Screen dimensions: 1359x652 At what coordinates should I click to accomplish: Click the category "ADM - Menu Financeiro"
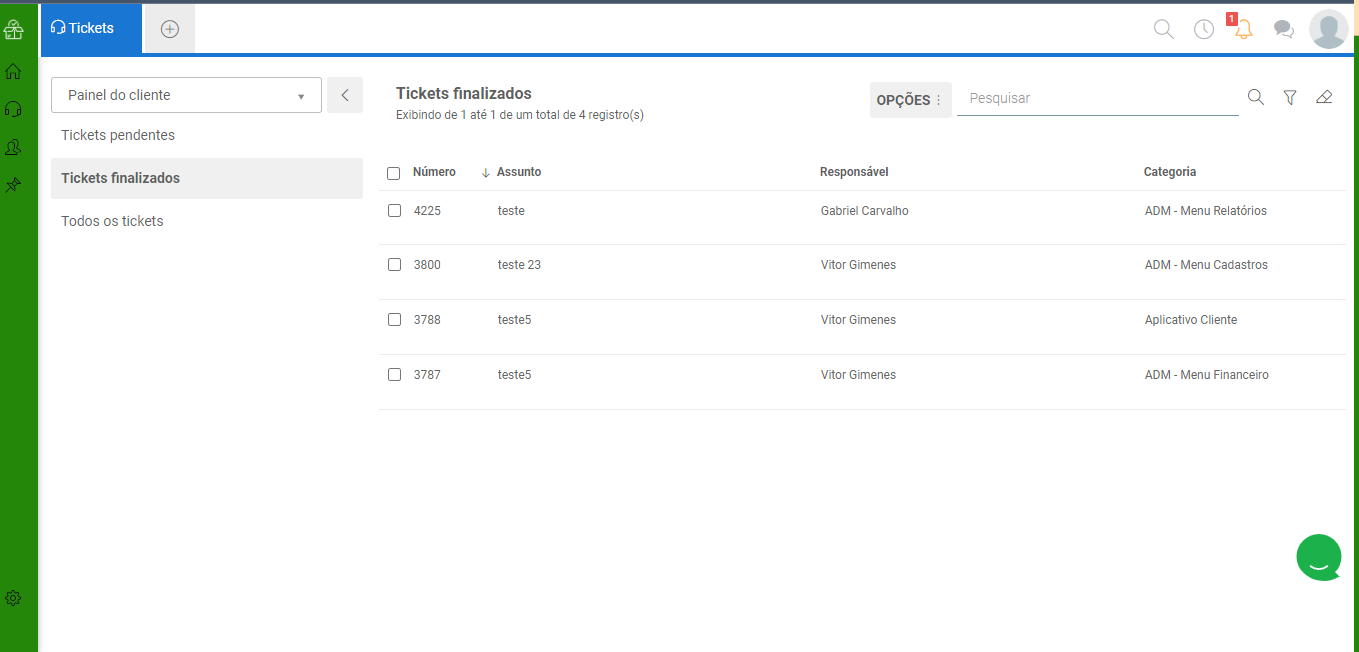pyautogui.click(x=1207, y=375)
